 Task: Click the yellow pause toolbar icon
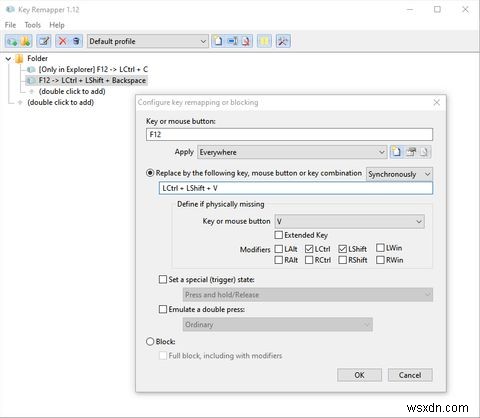point(264,41)
